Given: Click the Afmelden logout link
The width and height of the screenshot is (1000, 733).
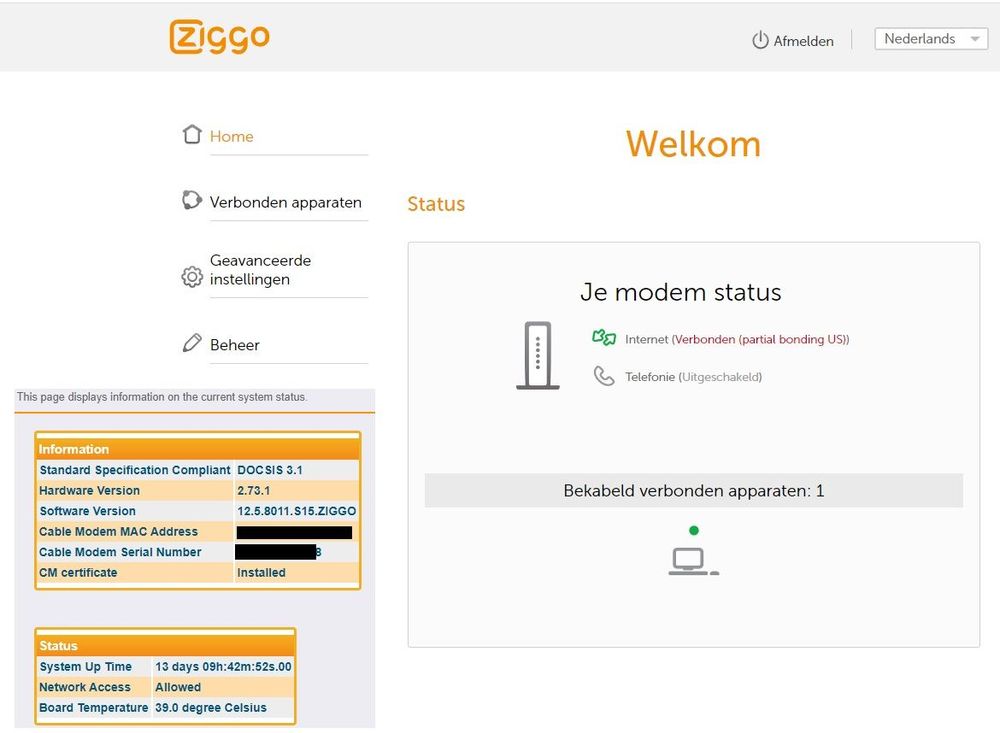Looking at the screenshot, I should click(x=803, y=41).
